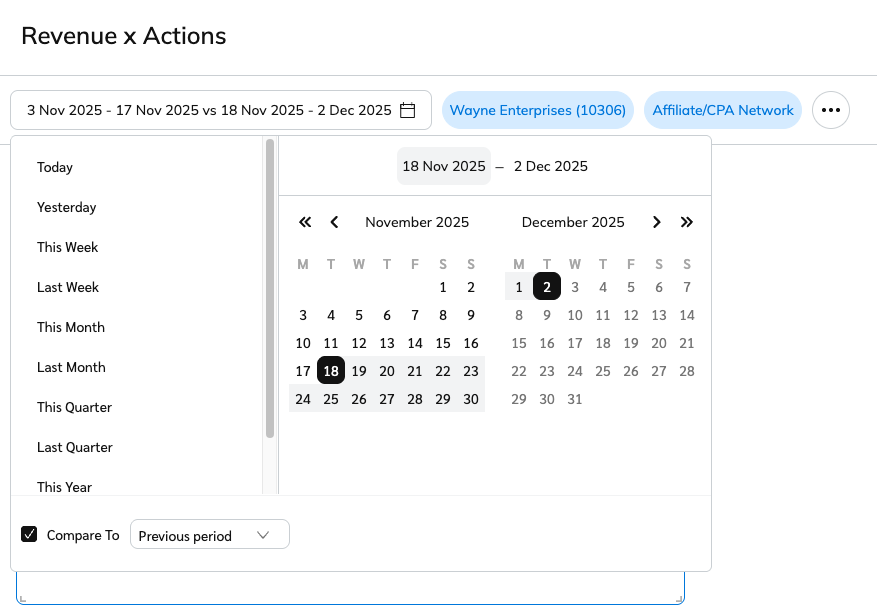Click the calendar icon in date range field
The height and width of the screenshot is (612, 877).
[x=408, y=110]
